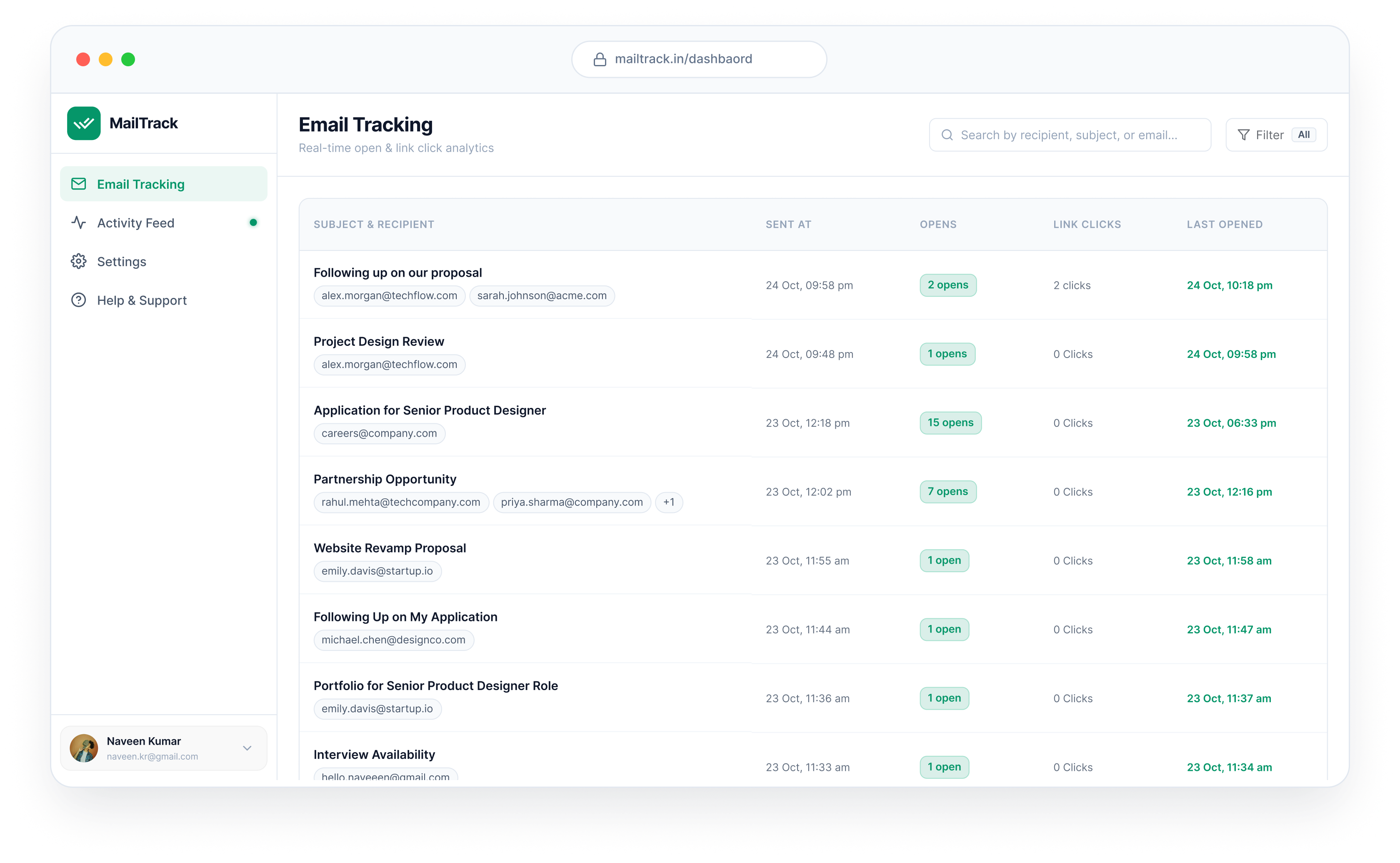Click the All badge on the Filter button
The width and height of the screenshot is (1400, 863).
[1304, 135]
